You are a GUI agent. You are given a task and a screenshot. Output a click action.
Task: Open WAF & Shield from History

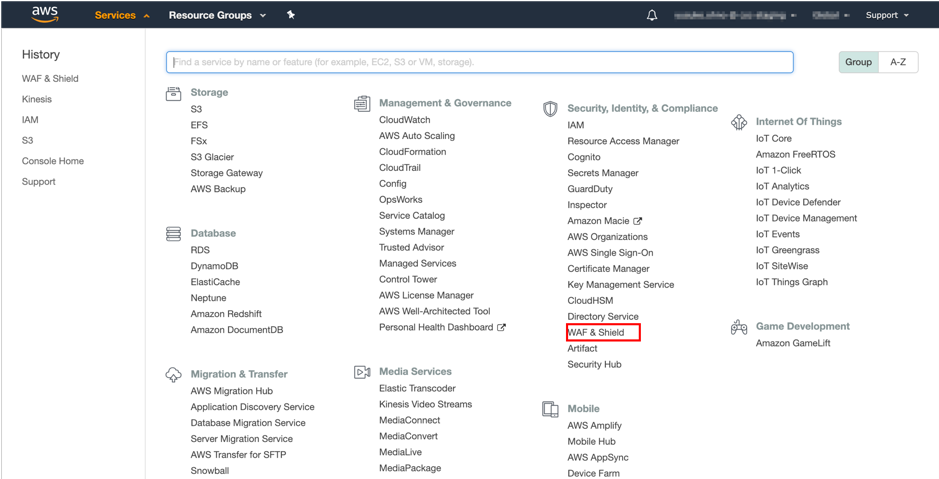pos(50,78)
